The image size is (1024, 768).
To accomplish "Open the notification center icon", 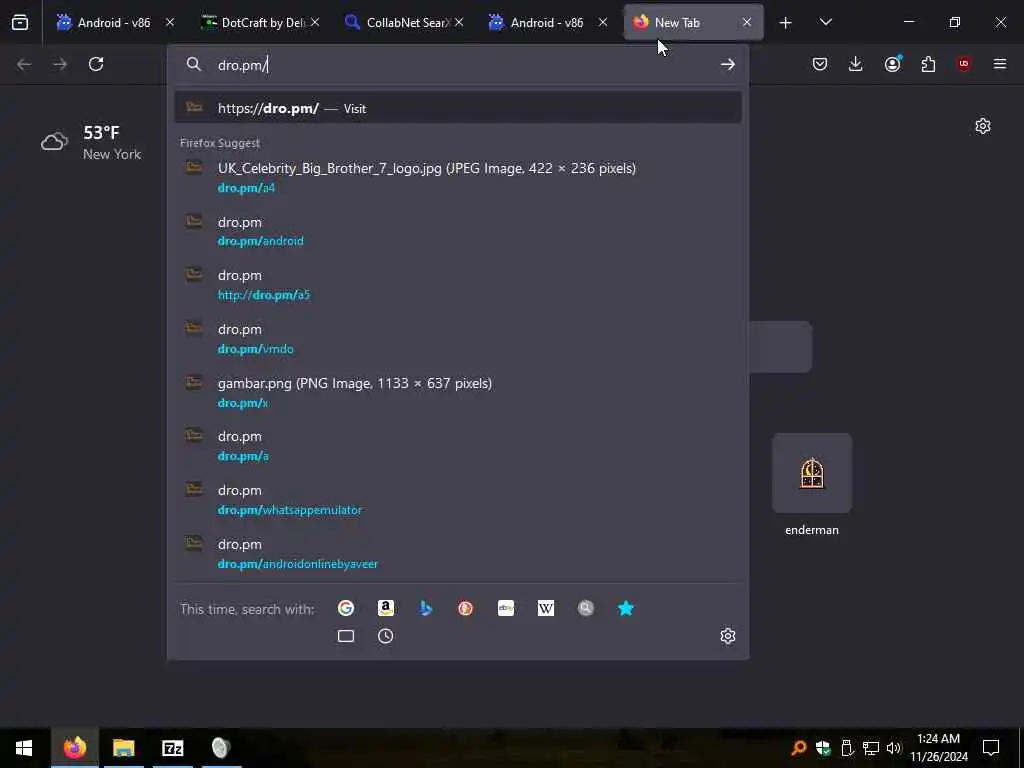I will pos(991,748).
